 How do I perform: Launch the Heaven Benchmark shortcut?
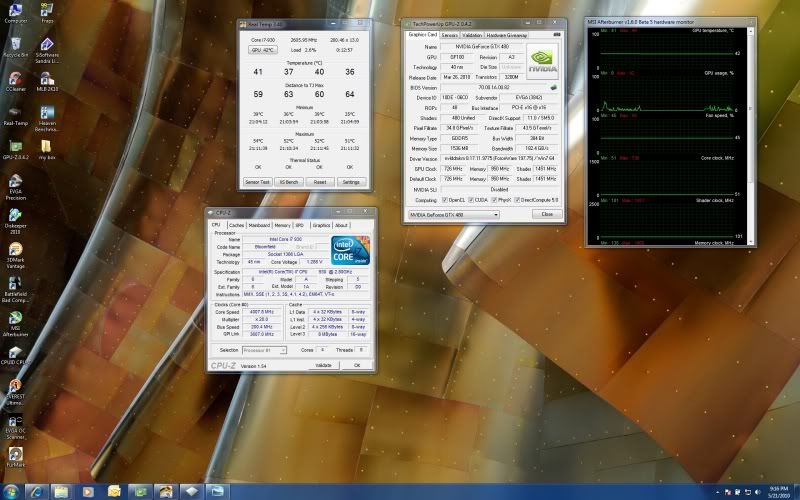click(47, 118)
